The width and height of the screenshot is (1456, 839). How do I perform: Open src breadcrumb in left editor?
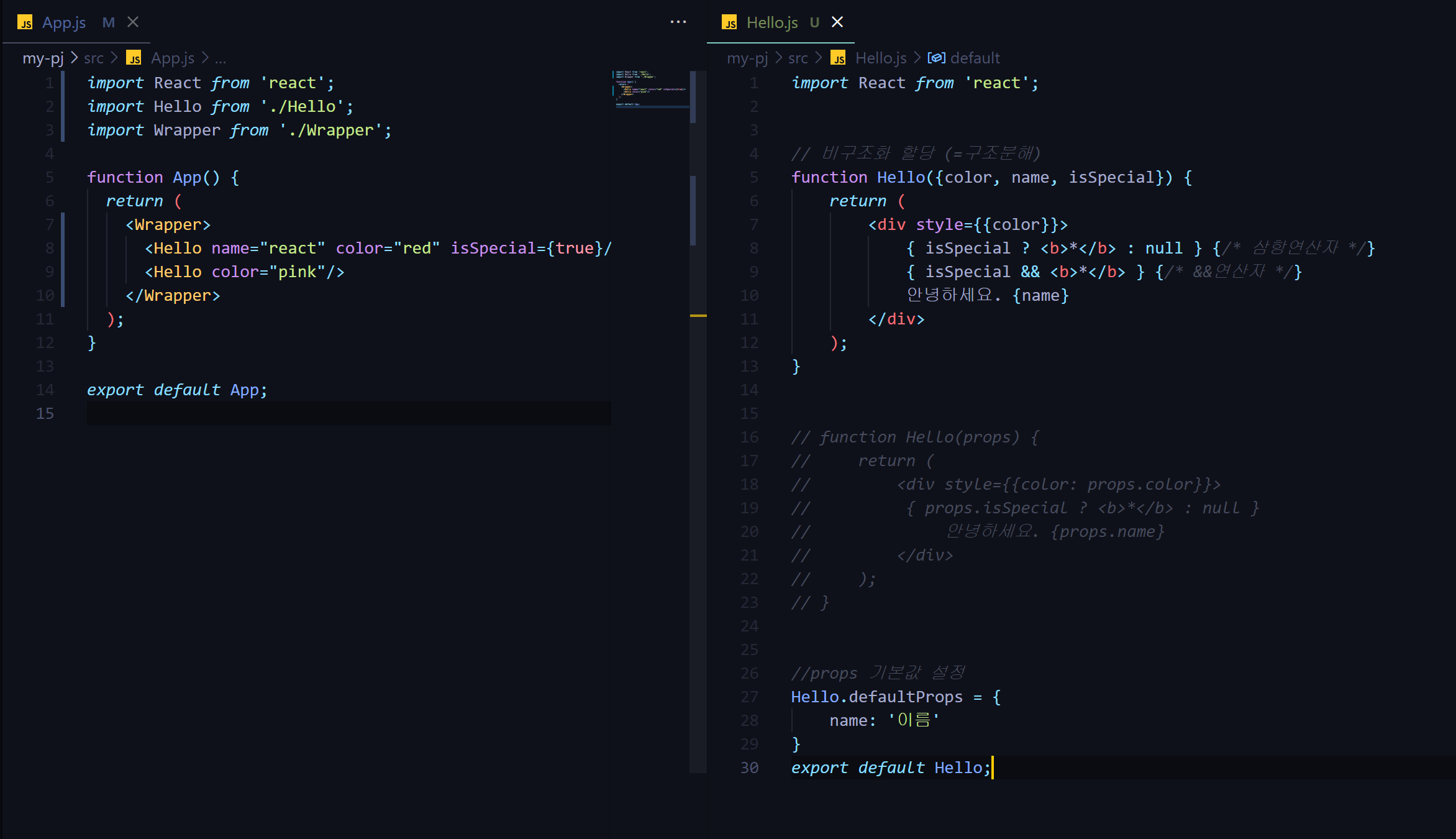(94, 58)
